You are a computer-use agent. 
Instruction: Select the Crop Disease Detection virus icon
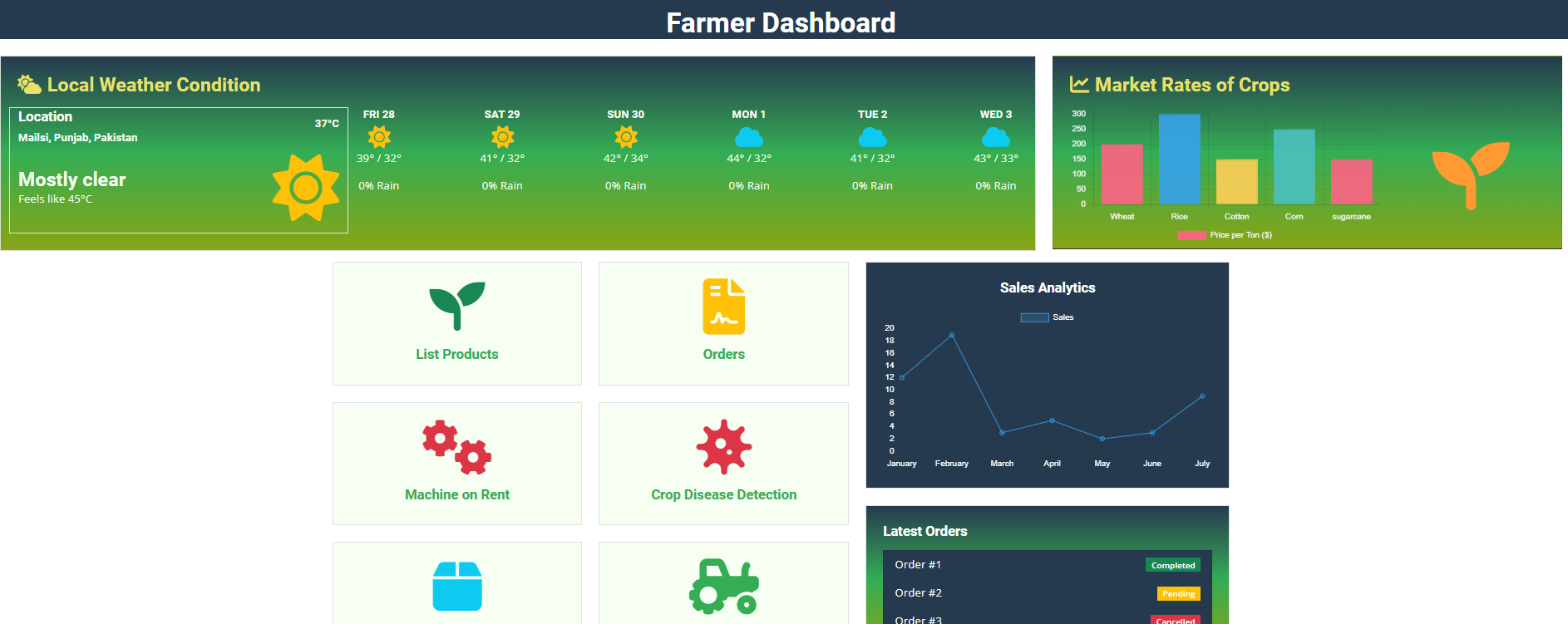click(x=723, y=447)
